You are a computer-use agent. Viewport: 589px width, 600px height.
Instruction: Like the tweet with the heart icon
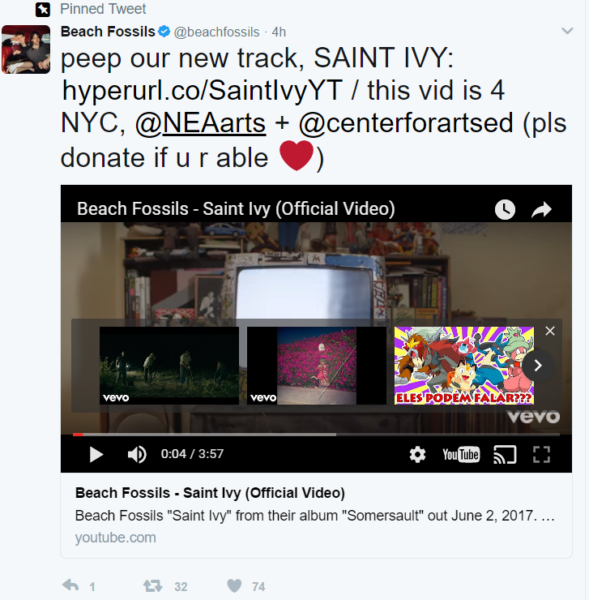234,586
